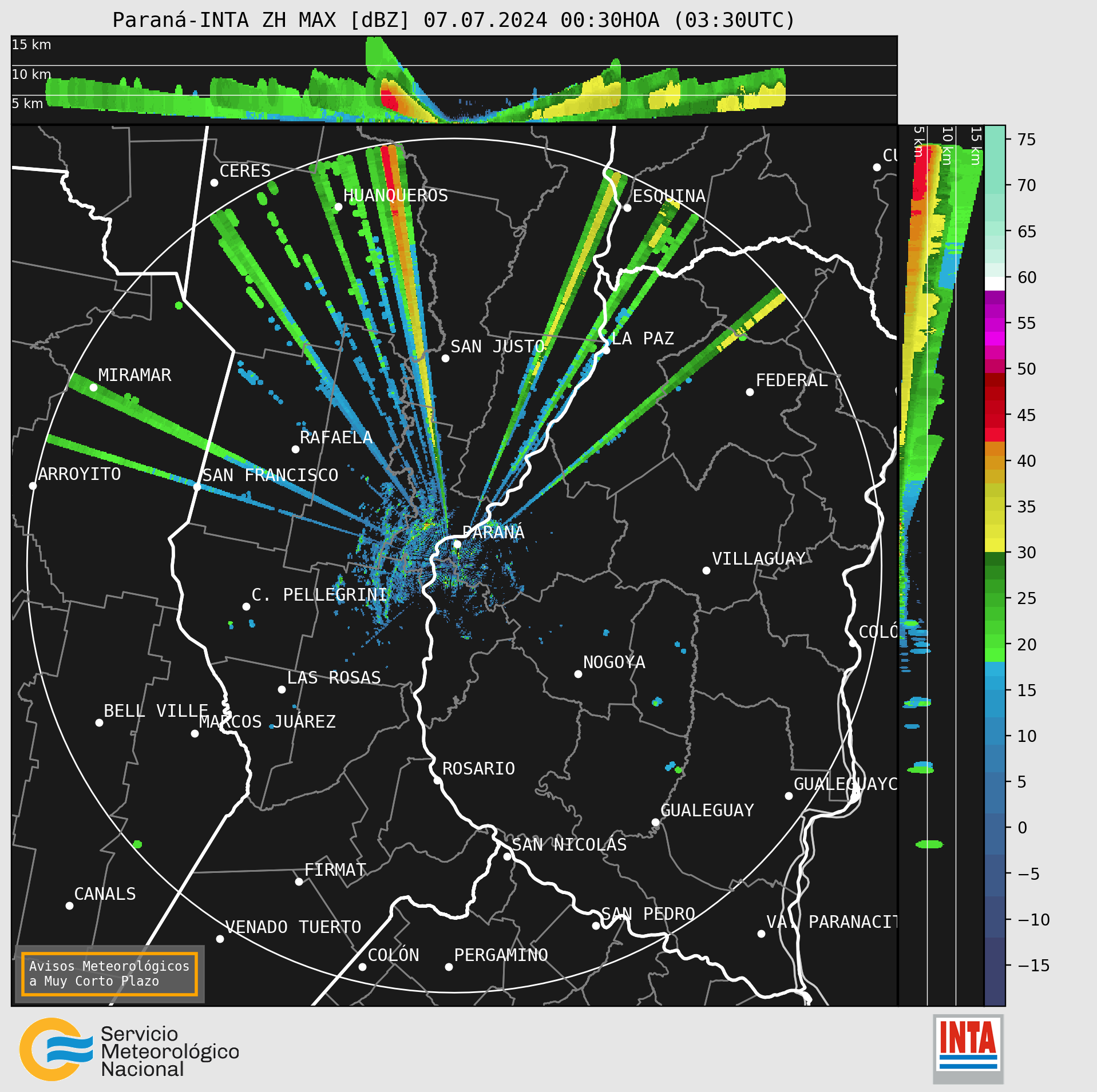Click the ESQUINA city label
This screenshot has width=1097, height=1092.
(x=669, y=196)
